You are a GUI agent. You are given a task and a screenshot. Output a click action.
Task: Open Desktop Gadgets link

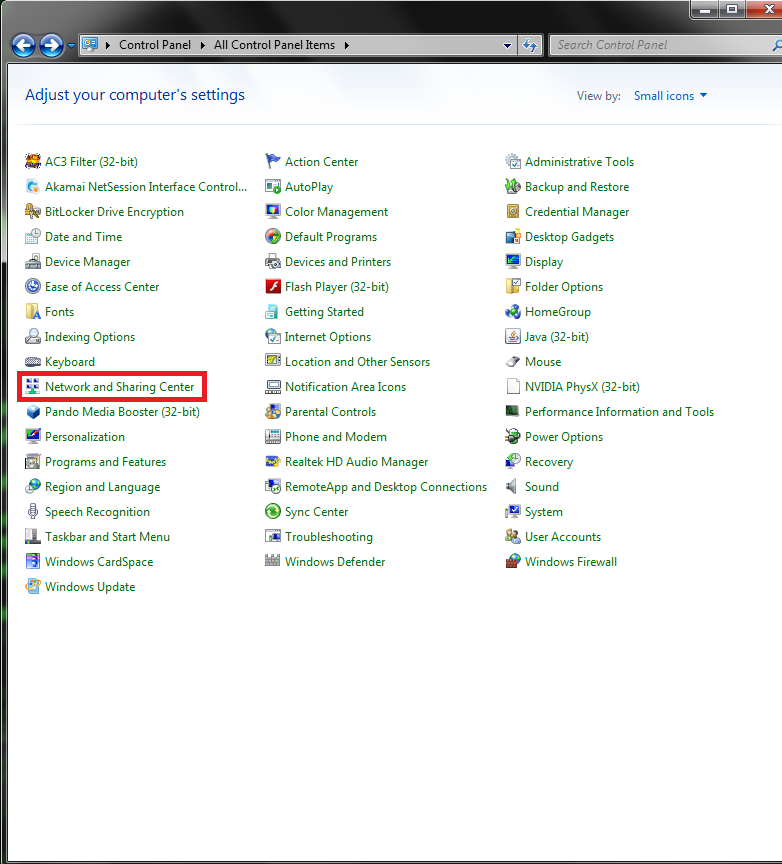pyautogui.click(x=569, y=237)
